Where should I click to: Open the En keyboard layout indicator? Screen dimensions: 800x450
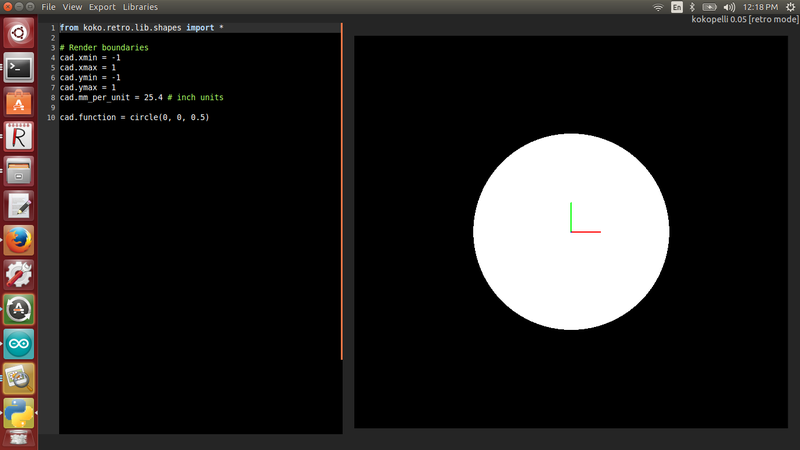tap(677, 7)
